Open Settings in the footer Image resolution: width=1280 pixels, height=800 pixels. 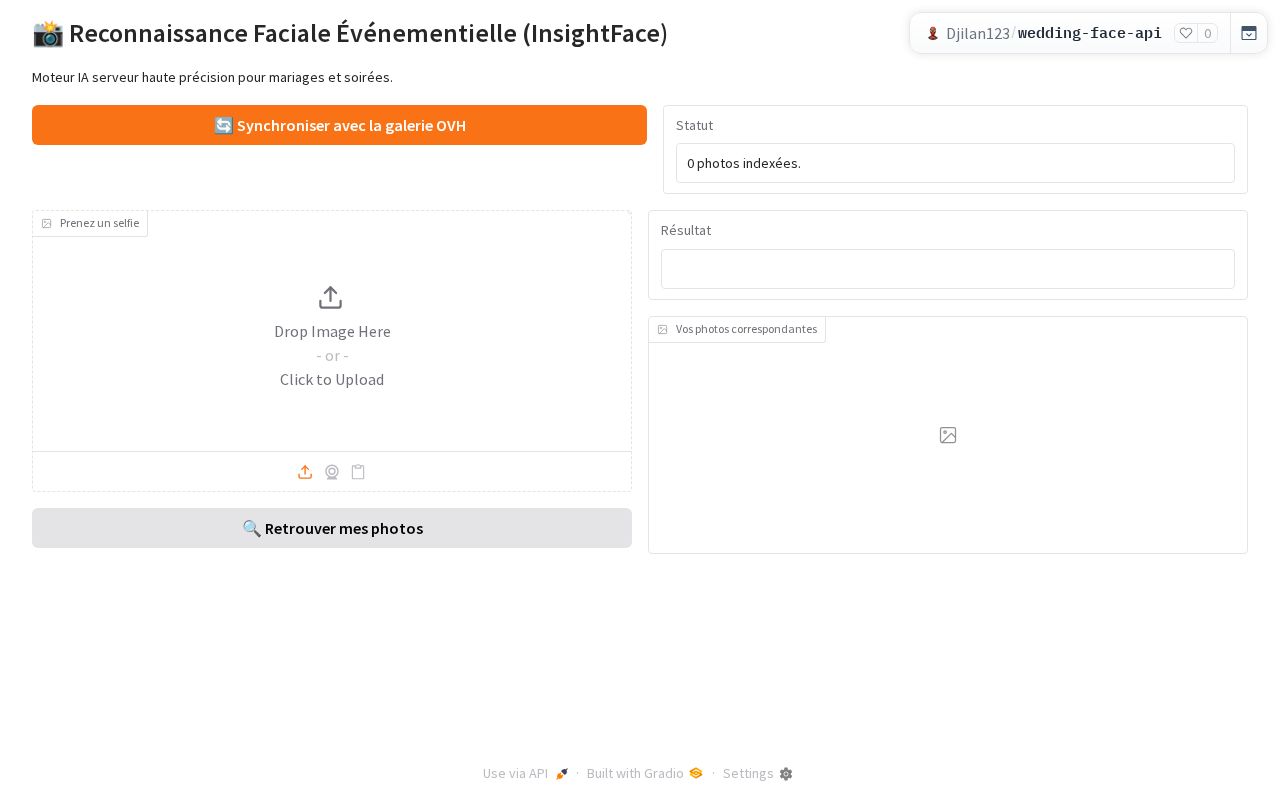click(x=758, y=773)
